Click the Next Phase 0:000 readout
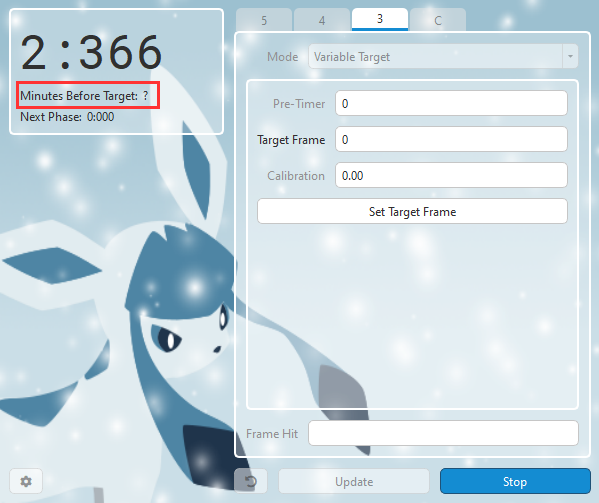Viewport: 599px width, 503px height. click(67, 116)
